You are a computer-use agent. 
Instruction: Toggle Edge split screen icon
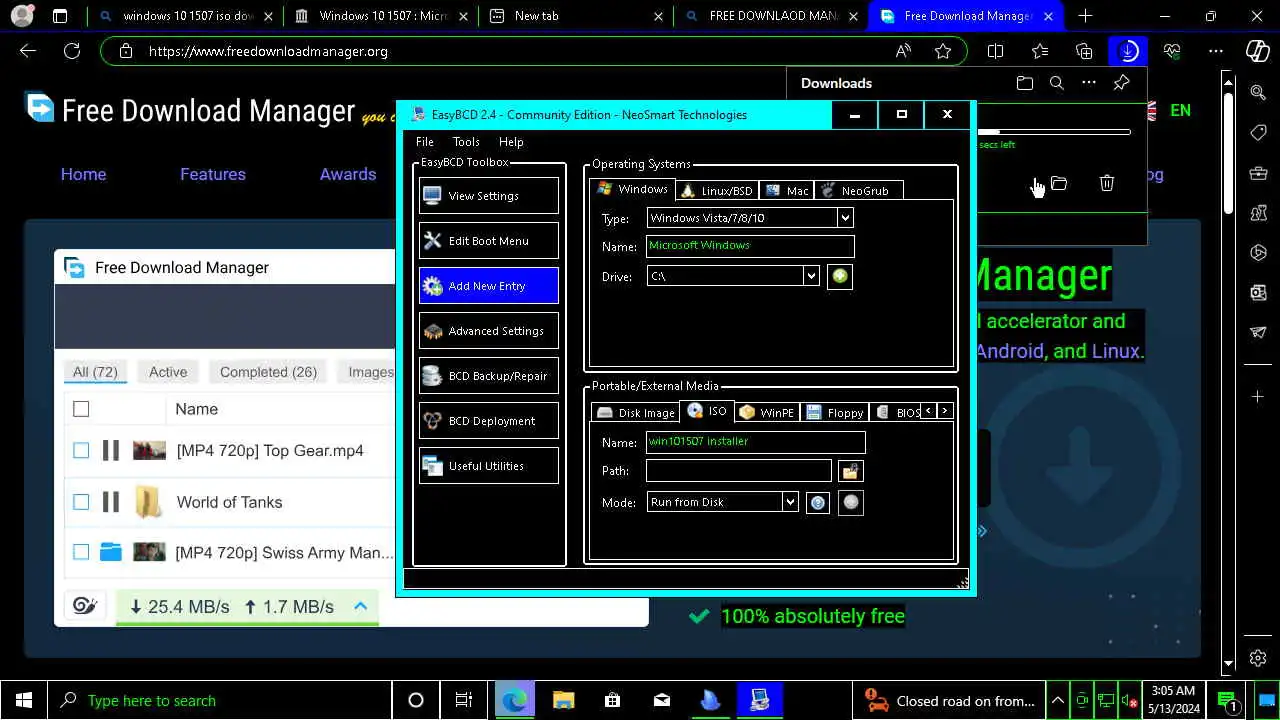click(x=995, y=51)
